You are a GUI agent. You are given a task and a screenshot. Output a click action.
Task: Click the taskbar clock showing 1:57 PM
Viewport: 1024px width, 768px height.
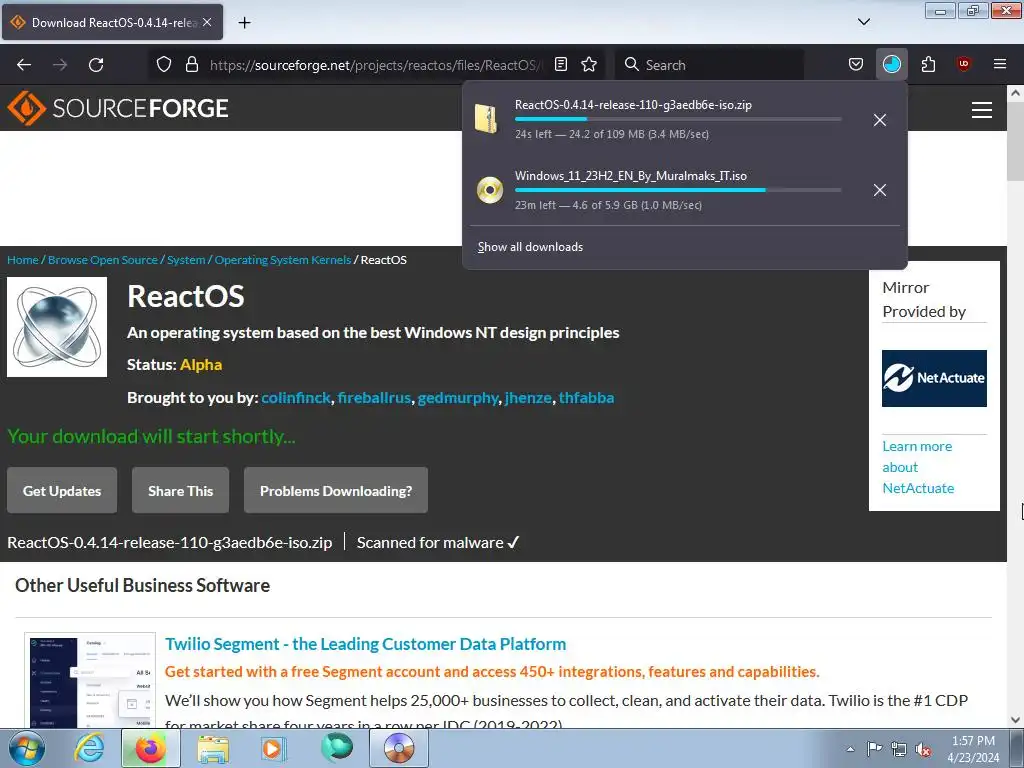coord(973,748)
